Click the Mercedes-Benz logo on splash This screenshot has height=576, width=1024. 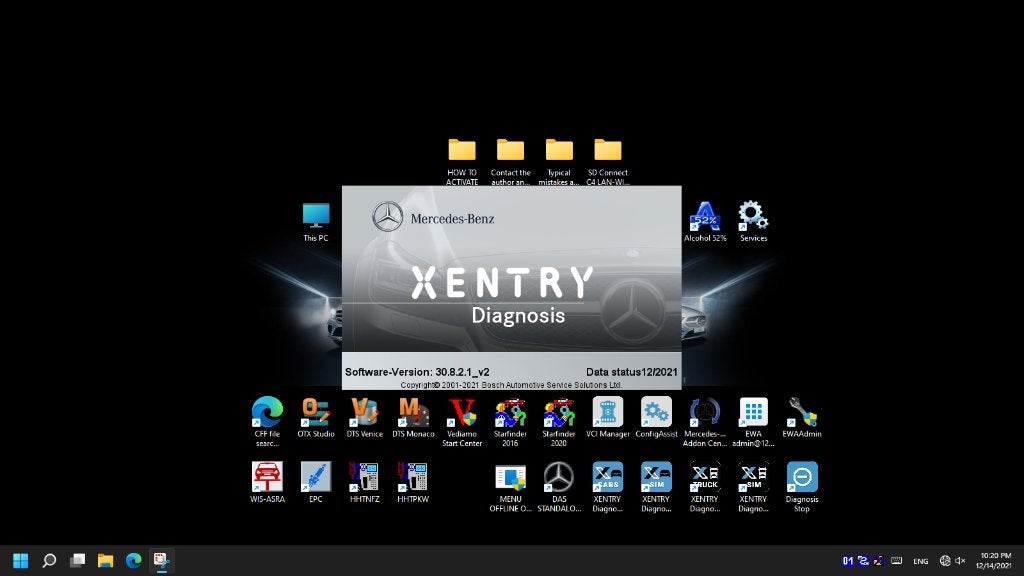(x=433, y=217)
